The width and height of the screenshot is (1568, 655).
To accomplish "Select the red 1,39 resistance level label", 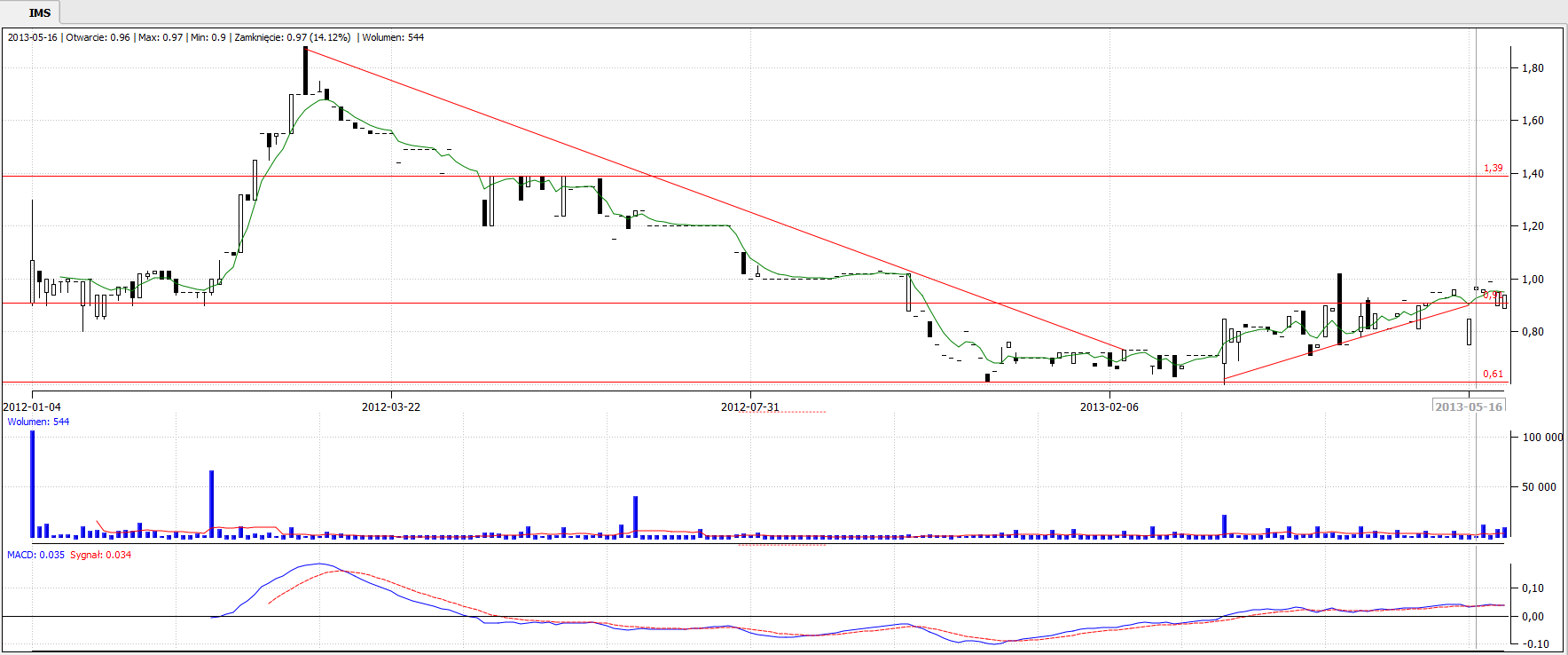I will (1494, 168).
